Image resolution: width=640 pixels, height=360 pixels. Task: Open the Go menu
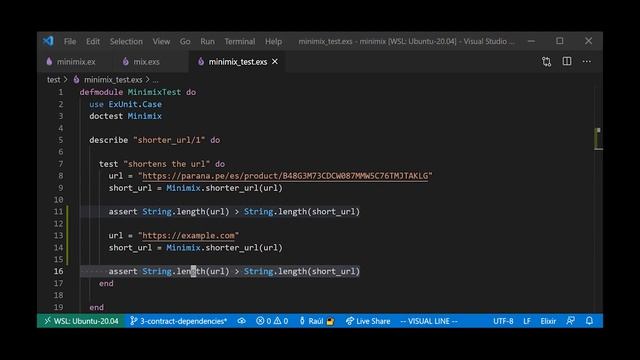click(x=185, y=41)
